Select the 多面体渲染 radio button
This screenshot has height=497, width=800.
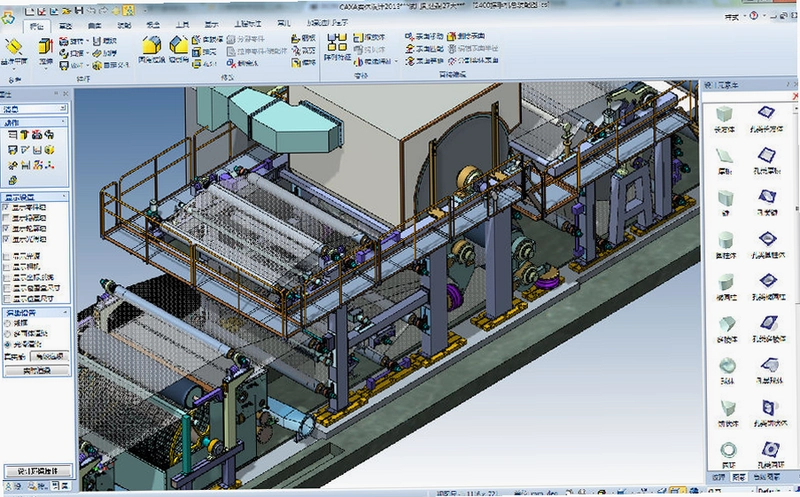7,334
